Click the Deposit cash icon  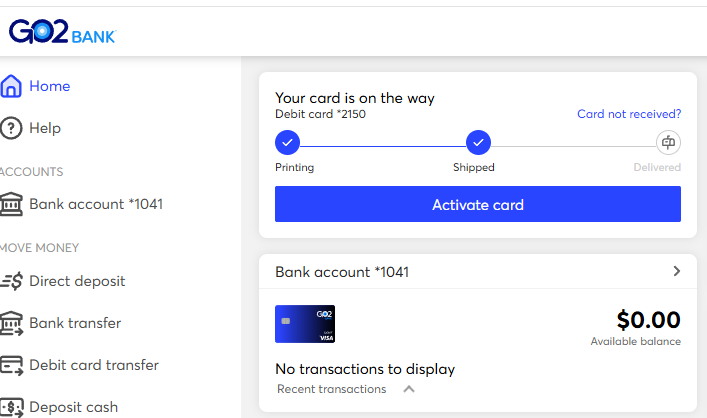coord(12,407)
